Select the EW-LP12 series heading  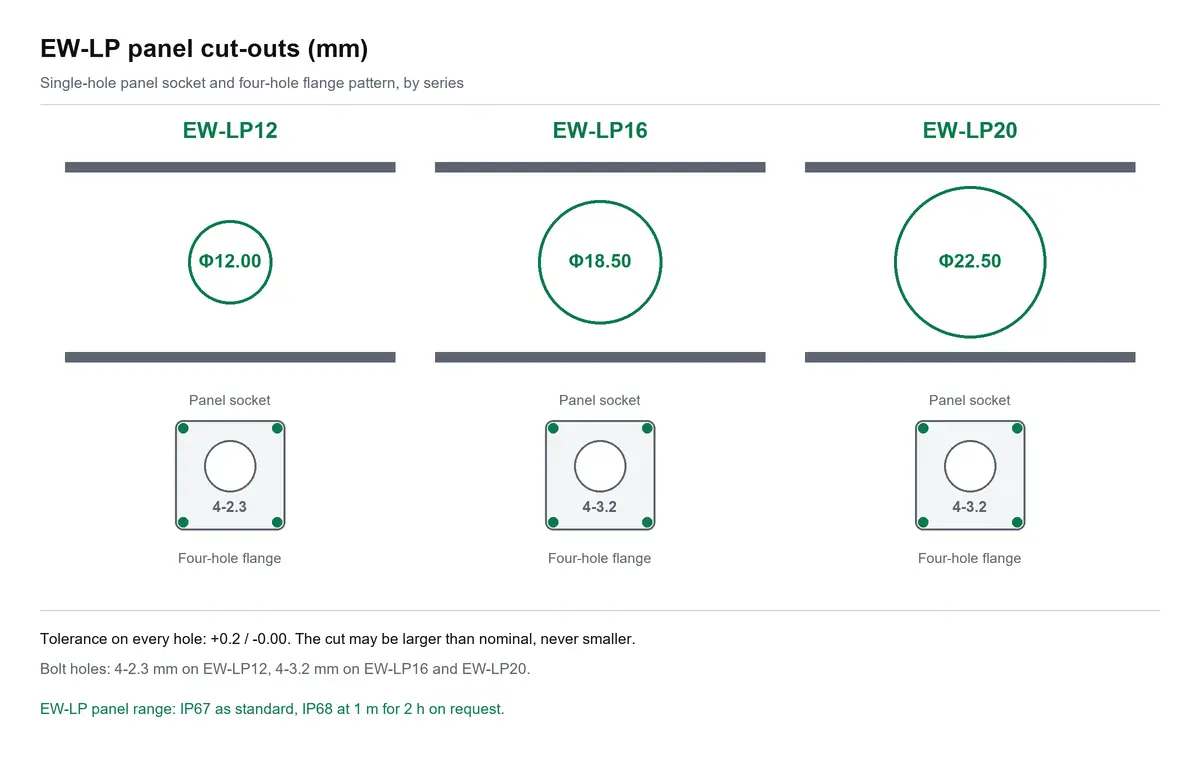[x=230, y=130]
